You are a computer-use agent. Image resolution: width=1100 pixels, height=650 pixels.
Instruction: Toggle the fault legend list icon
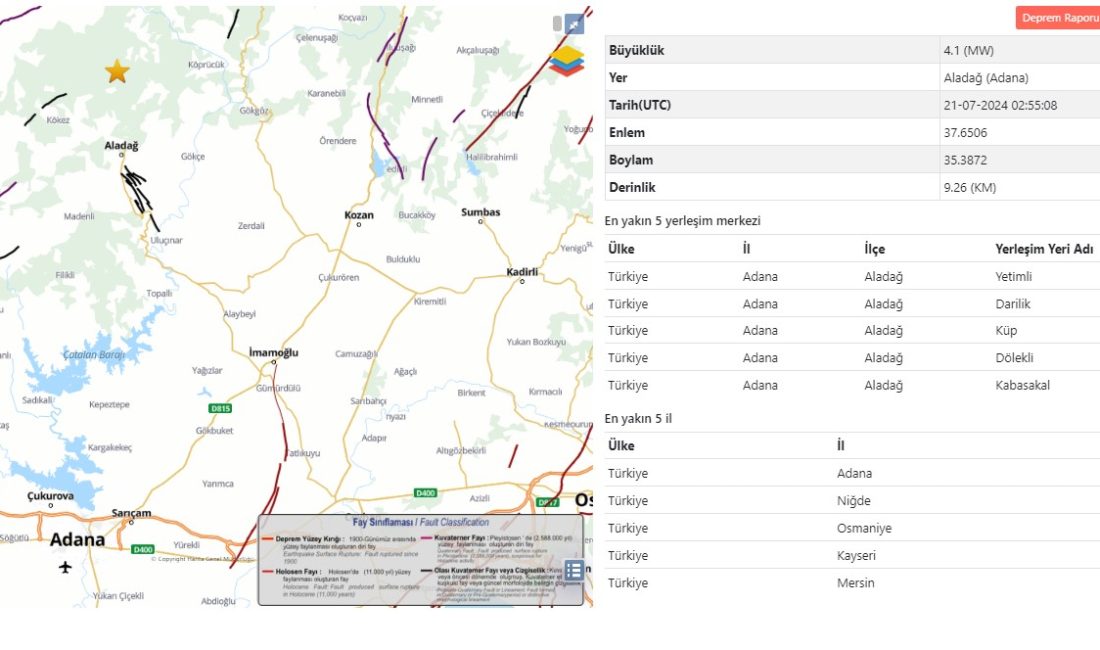coord(574,570)
